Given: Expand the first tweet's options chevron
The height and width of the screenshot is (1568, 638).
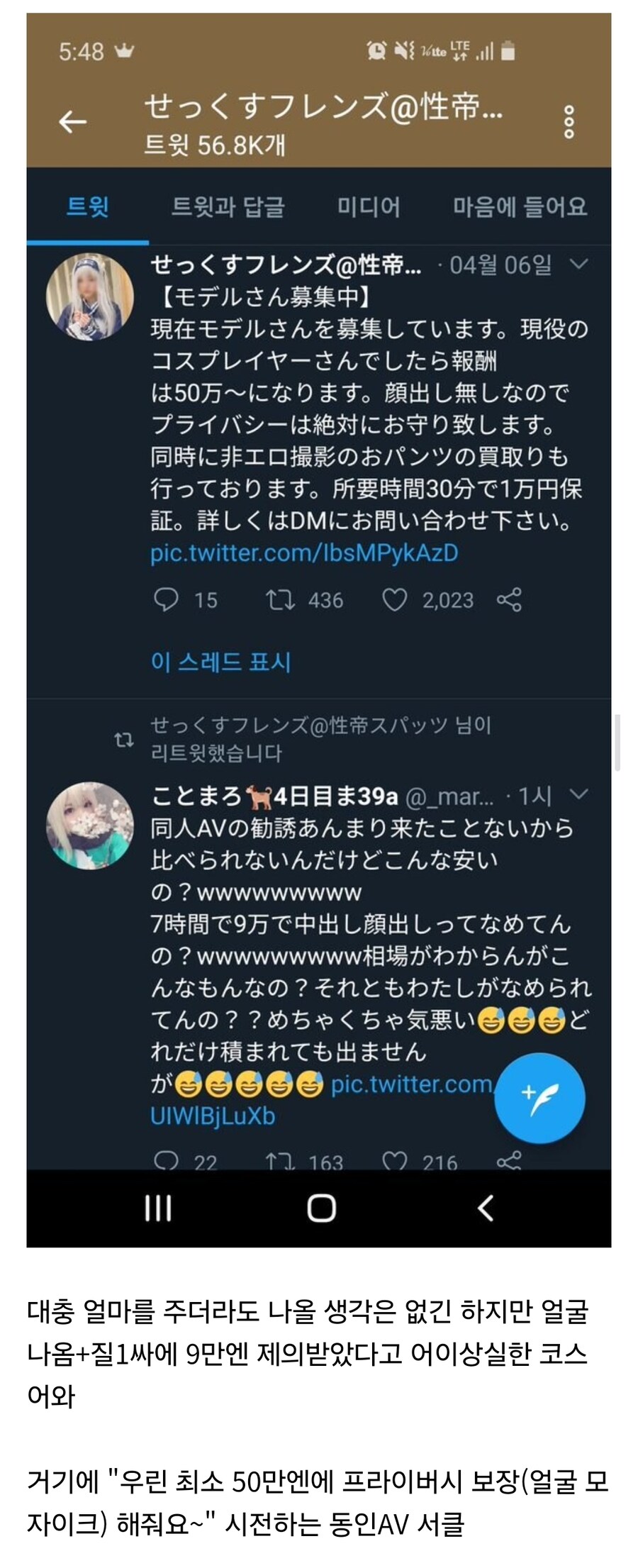Looking at the screenshot, I should [x=579, y=266].
